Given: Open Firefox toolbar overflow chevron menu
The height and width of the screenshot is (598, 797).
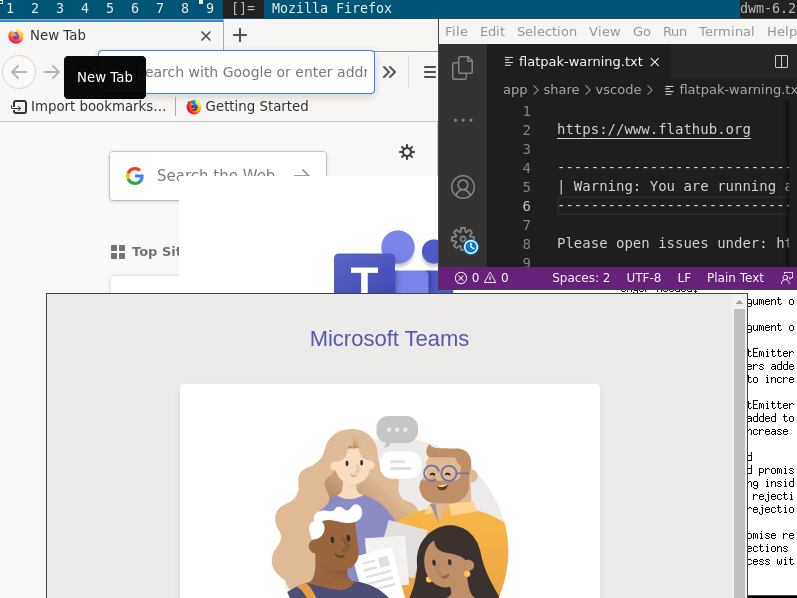Looking at the screenshot, I should [x=389, y=72].
